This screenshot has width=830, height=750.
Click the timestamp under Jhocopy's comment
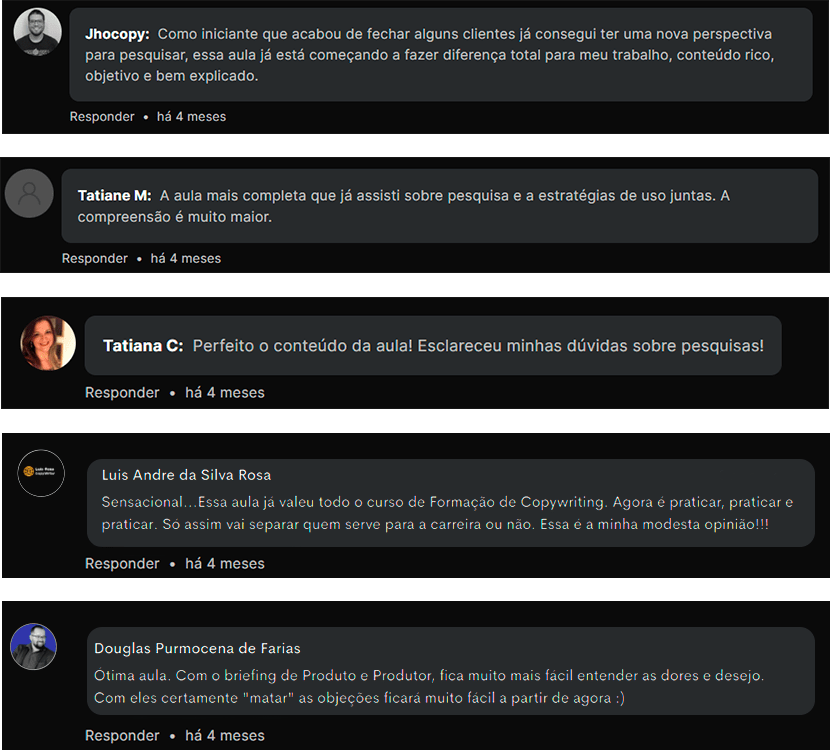(191, 116)
